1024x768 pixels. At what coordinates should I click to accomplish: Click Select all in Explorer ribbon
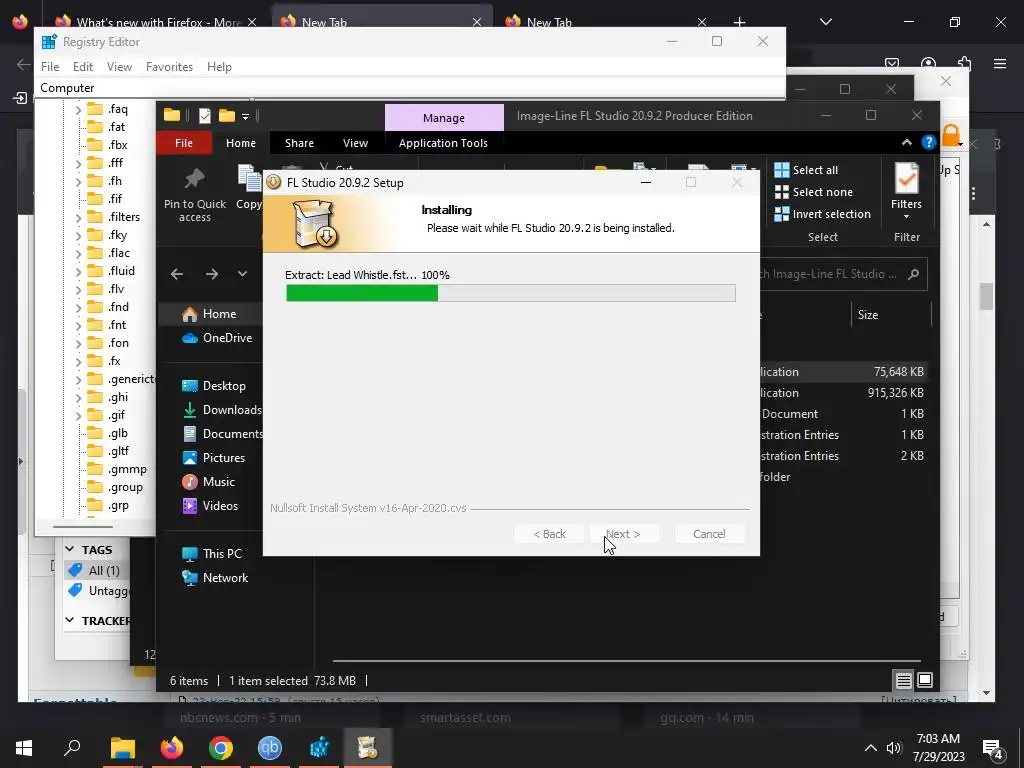pos(807,170)
